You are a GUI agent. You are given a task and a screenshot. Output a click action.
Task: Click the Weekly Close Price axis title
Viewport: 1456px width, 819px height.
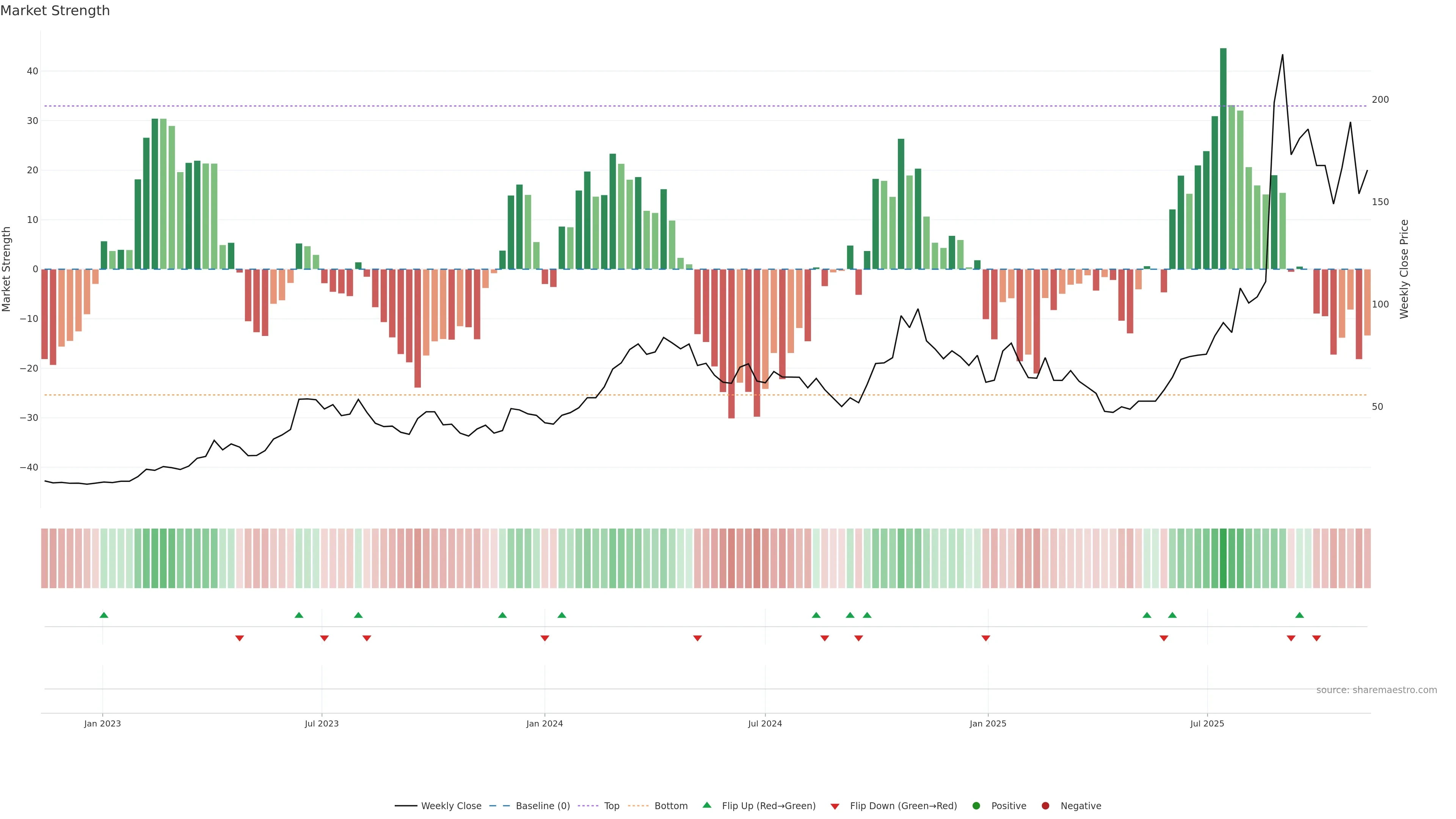tap(1404, 269)
